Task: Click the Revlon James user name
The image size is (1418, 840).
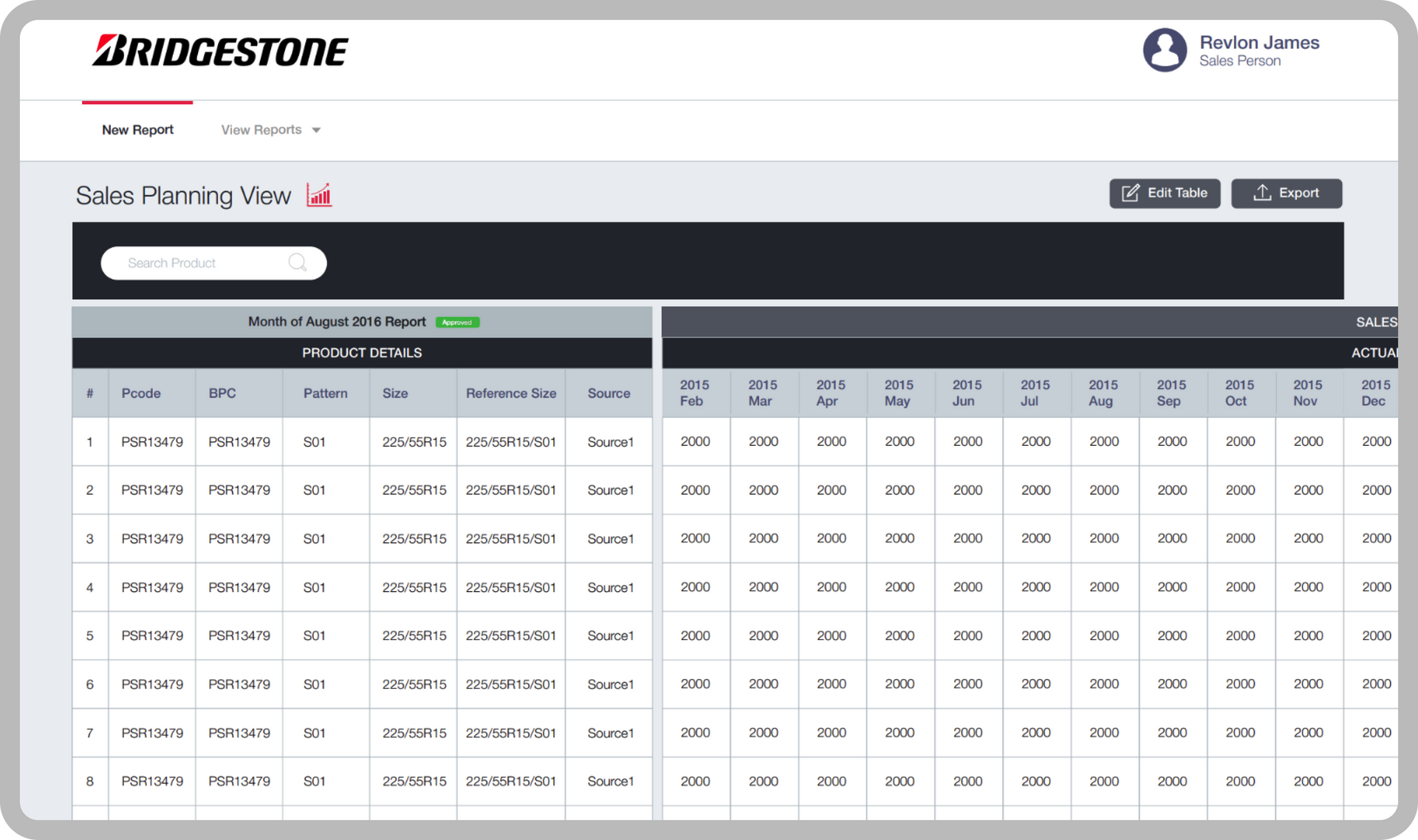Action: coord(1259,43)
